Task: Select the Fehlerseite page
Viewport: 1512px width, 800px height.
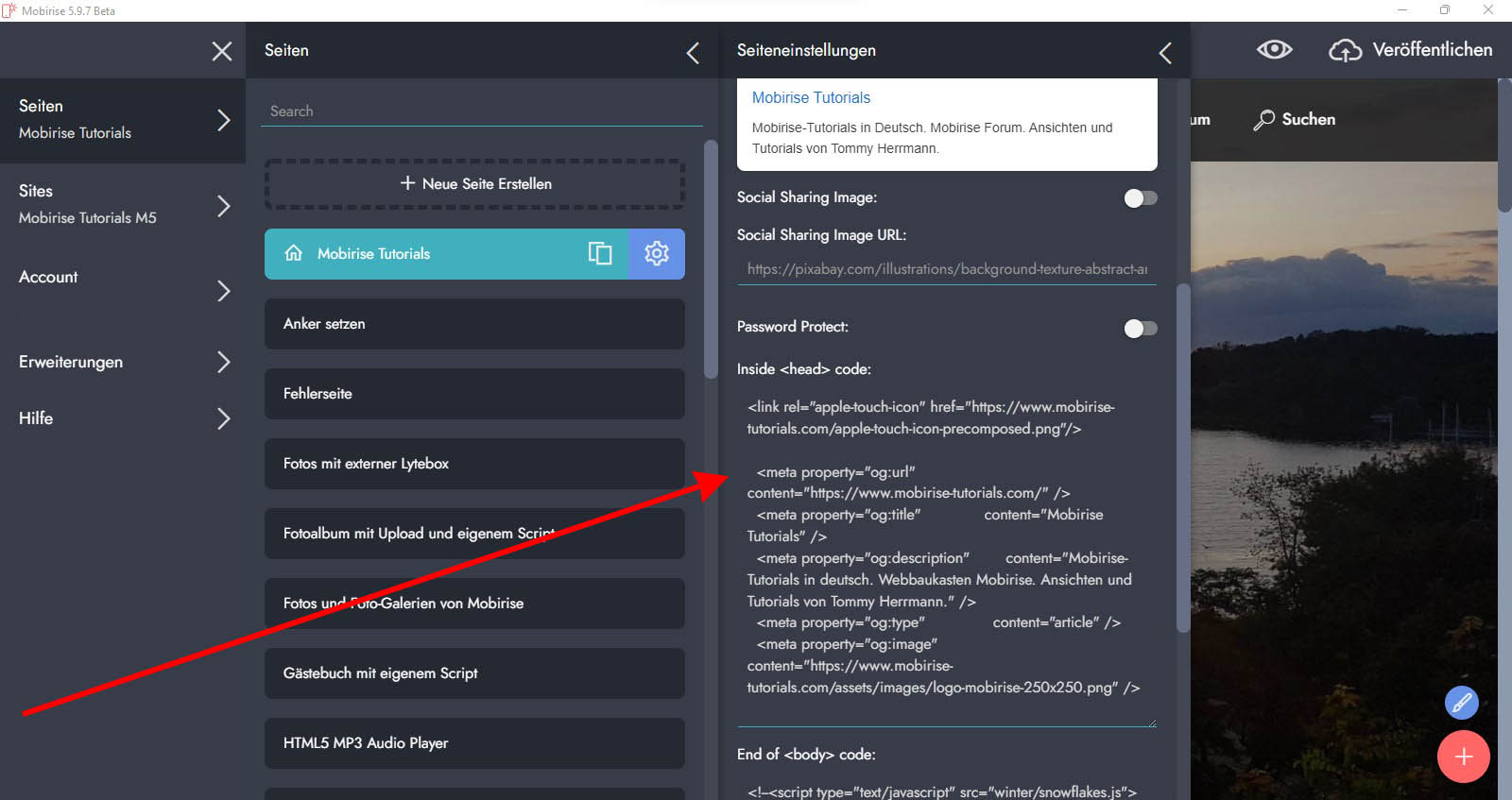Action: click(x=474, y=394)
